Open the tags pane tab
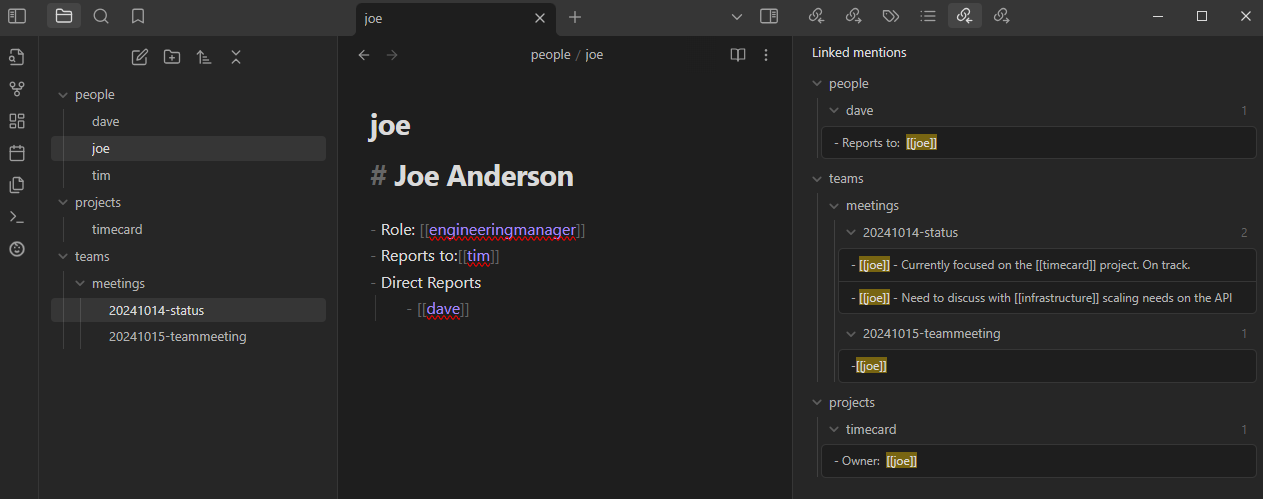Screen dimensions: 1263x499 point(890,16)
